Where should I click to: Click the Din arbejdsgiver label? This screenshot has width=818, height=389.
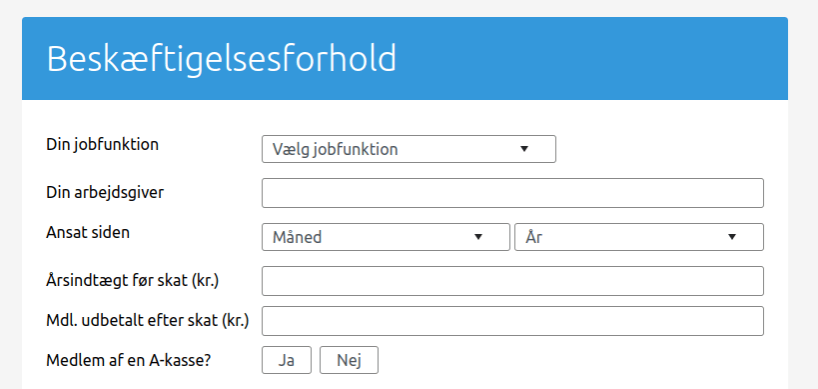(x=105, y=192)
